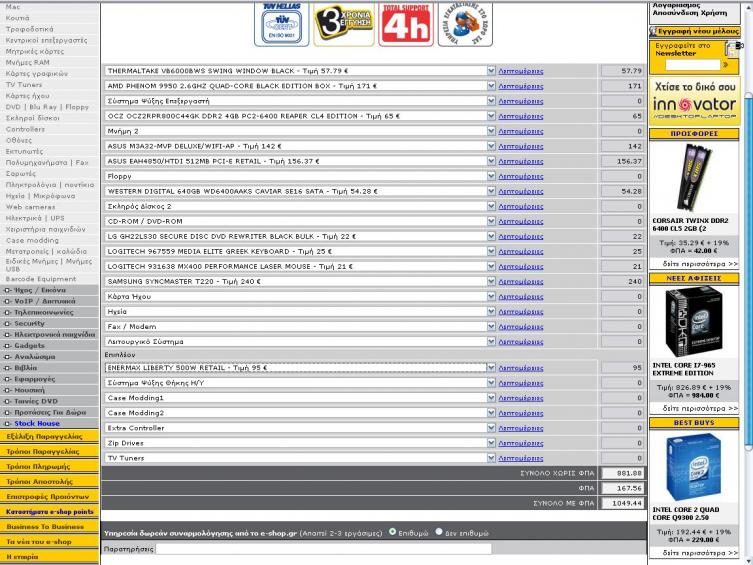
Task: Click δείτε περισσότερα under ΝΕΕΣ ΑΦΙΞΕΙΣ
Action: click(700, 409)
